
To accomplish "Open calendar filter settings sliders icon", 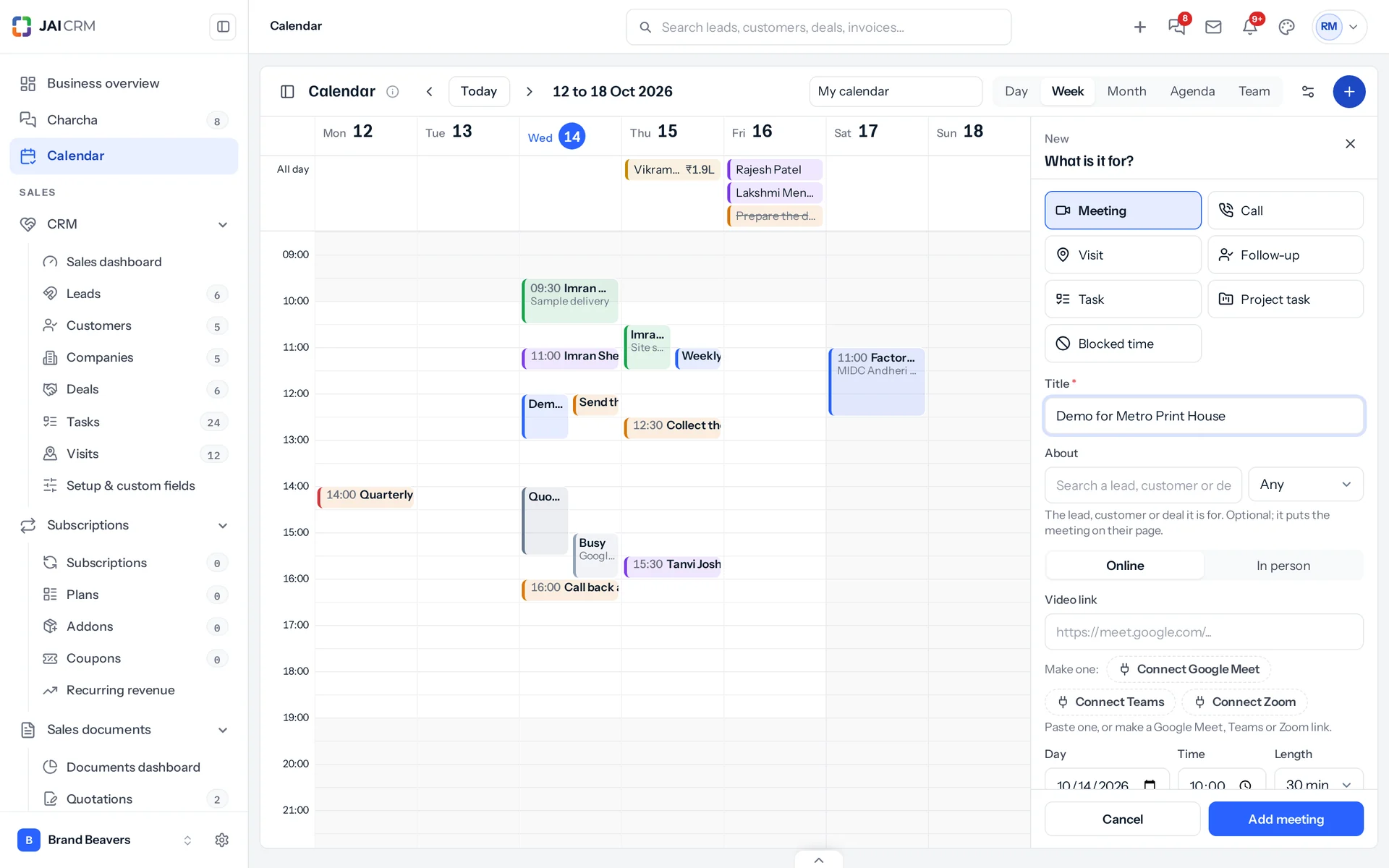I will [x=1308, y=92].
